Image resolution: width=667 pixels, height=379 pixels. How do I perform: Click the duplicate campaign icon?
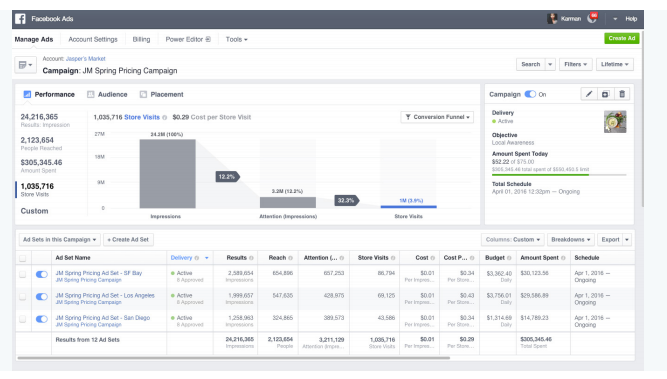605,94
